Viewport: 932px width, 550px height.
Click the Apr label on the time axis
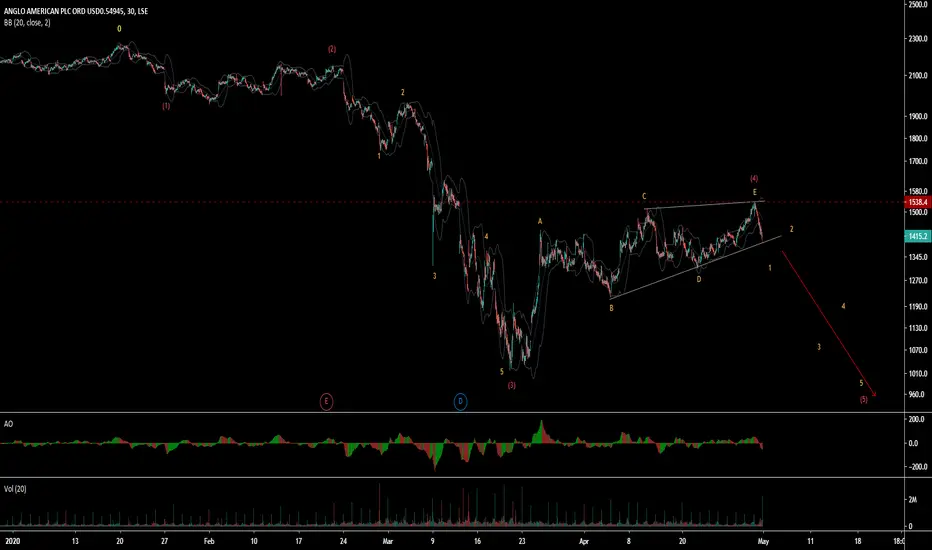[x=584, y=541]
